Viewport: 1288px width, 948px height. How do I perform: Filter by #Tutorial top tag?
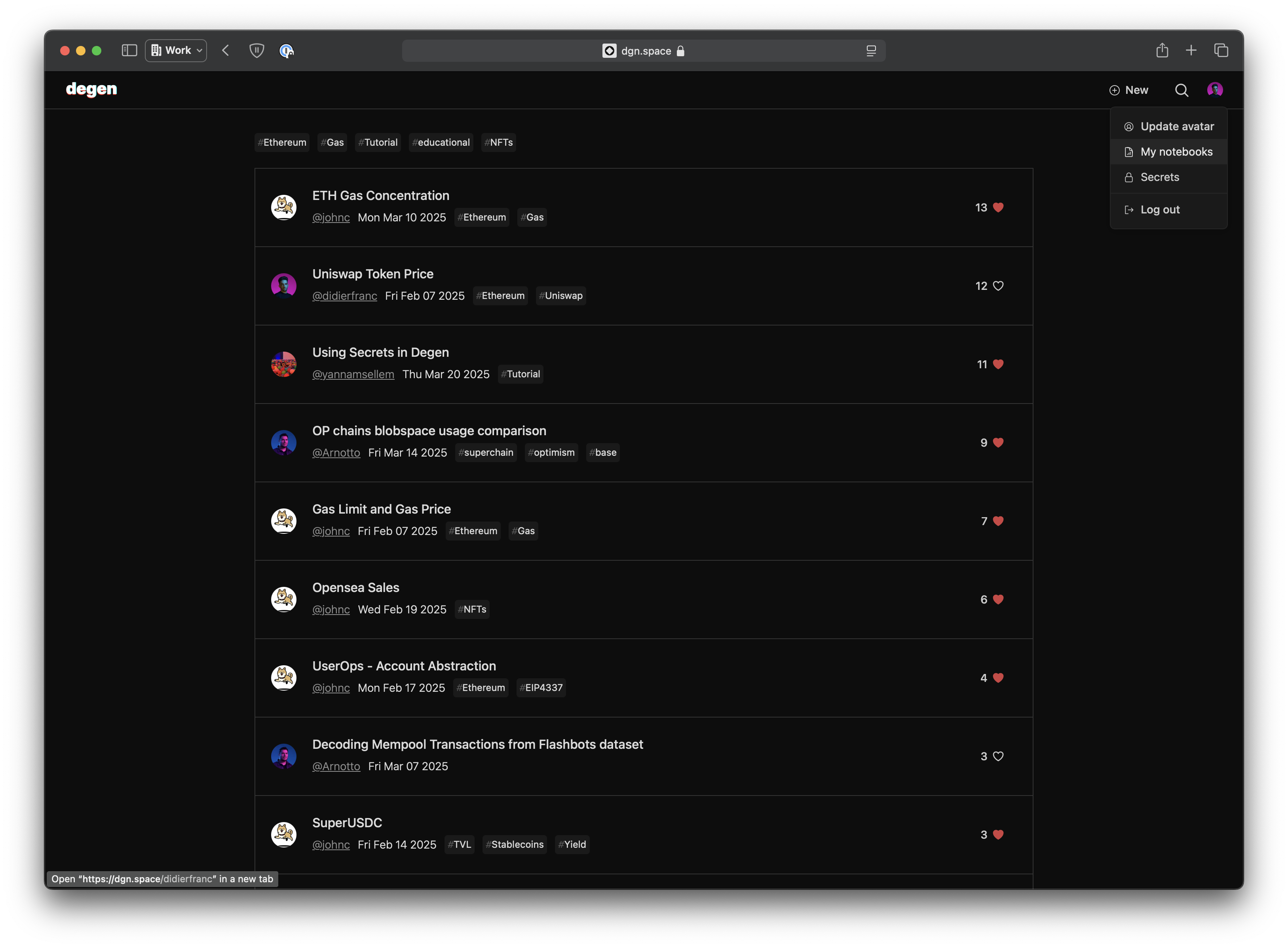377,142
